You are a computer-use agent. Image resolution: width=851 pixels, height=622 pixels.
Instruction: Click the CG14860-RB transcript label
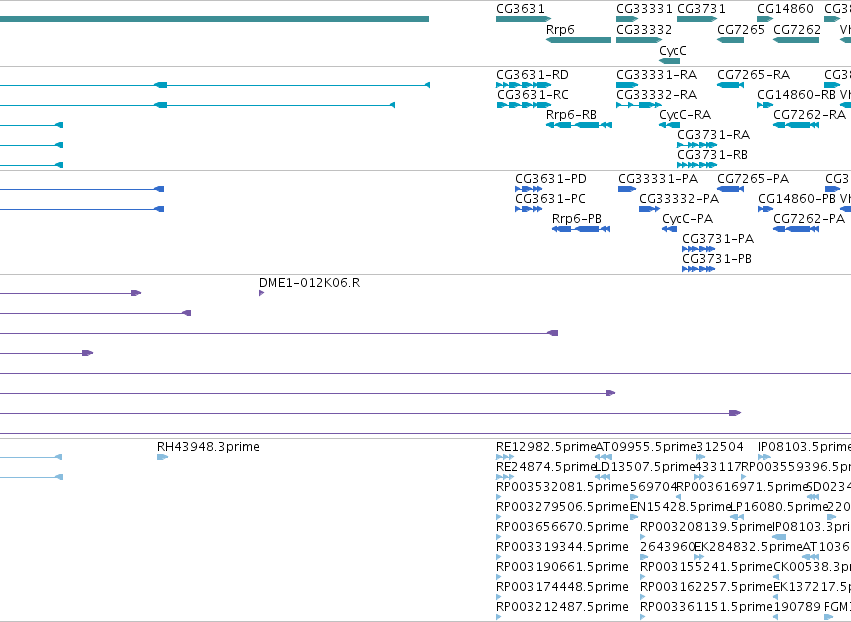pyautogui.click(x=796, y=95)
